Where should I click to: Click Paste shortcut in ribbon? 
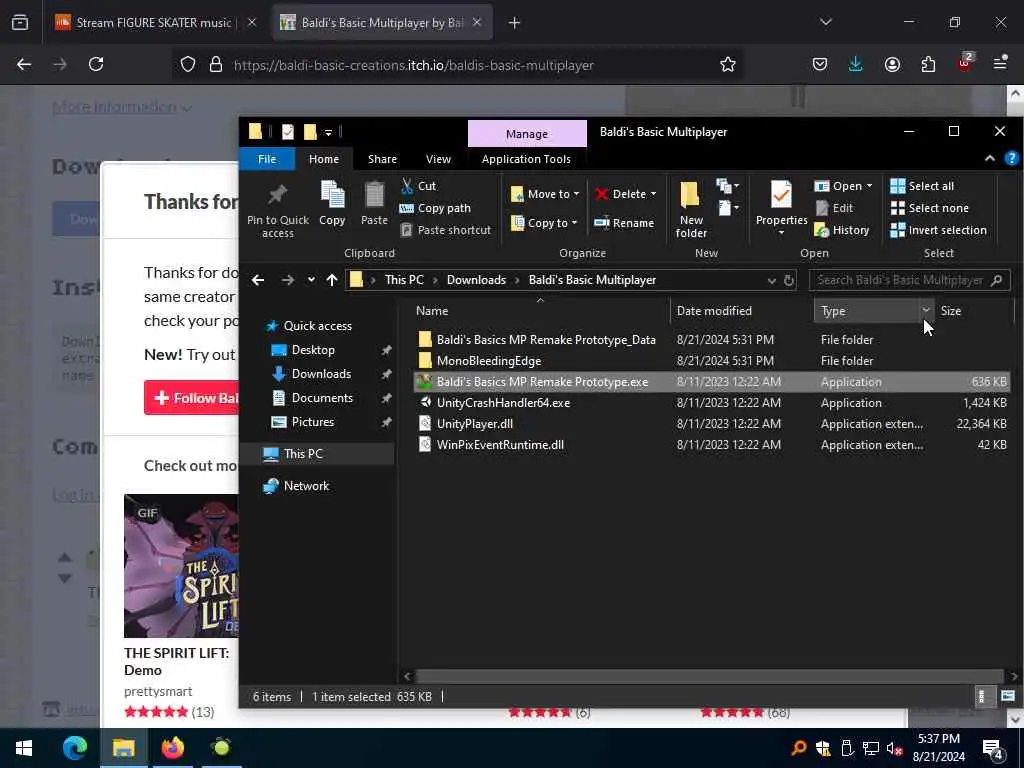(x=445, y=230)
